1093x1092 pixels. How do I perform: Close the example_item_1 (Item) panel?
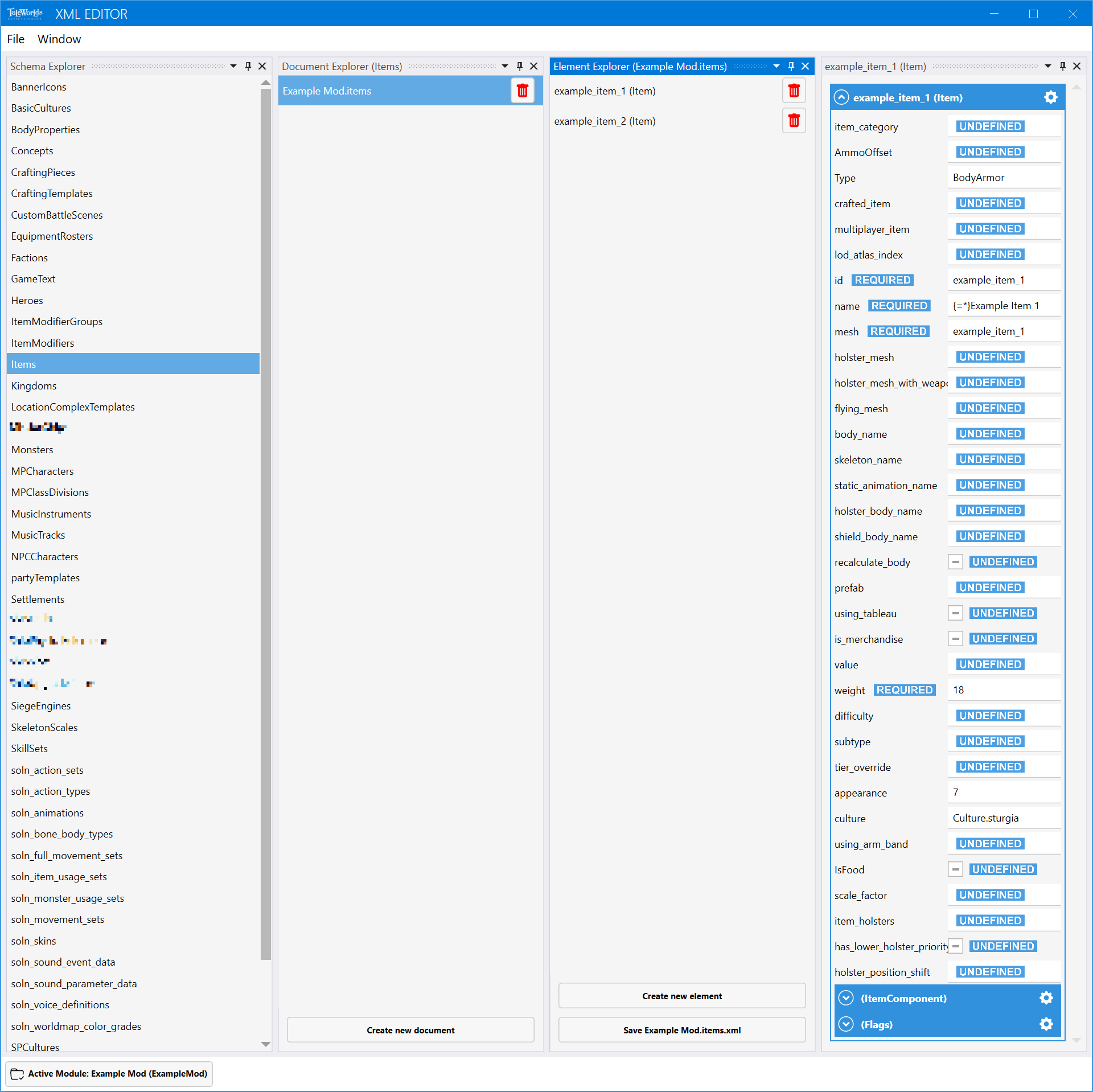pos(1077,66)
